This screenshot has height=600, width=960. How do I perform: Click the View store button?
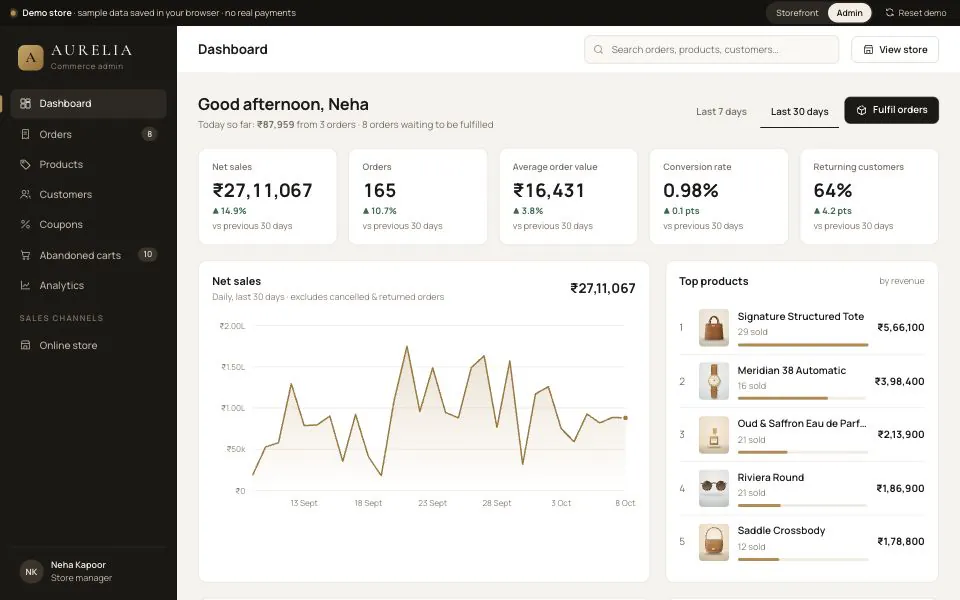894,50
